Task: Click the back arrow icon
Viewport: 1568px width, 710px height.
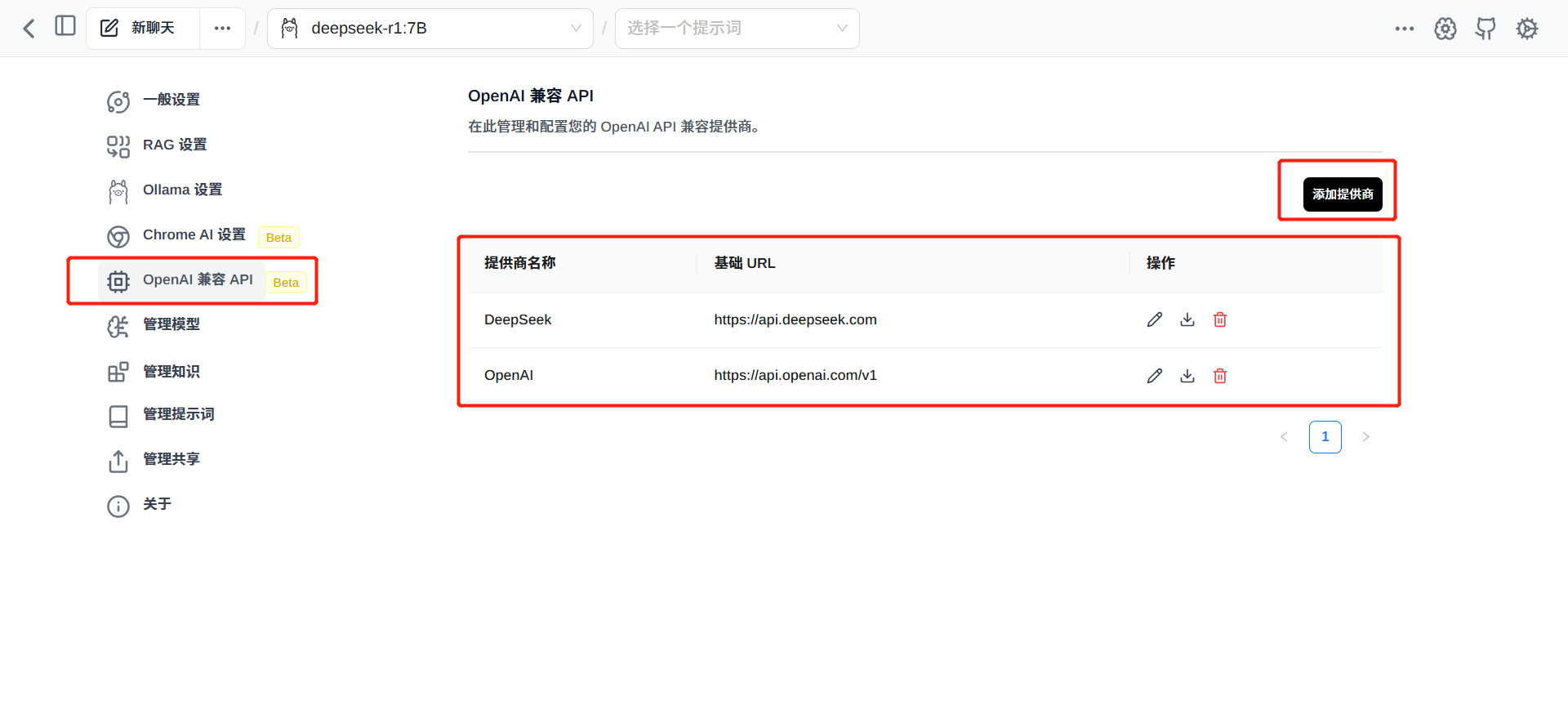Action: coord(29,29)
